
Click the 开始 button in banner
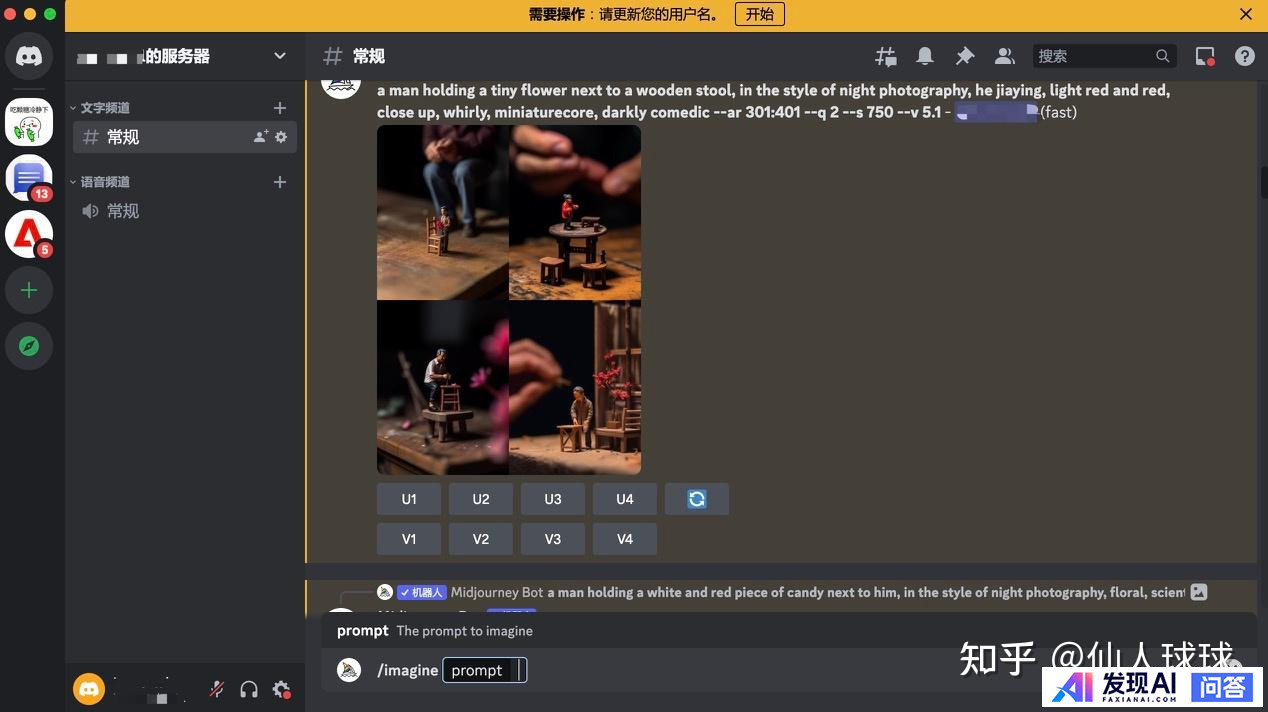click(x=759, y=14)
